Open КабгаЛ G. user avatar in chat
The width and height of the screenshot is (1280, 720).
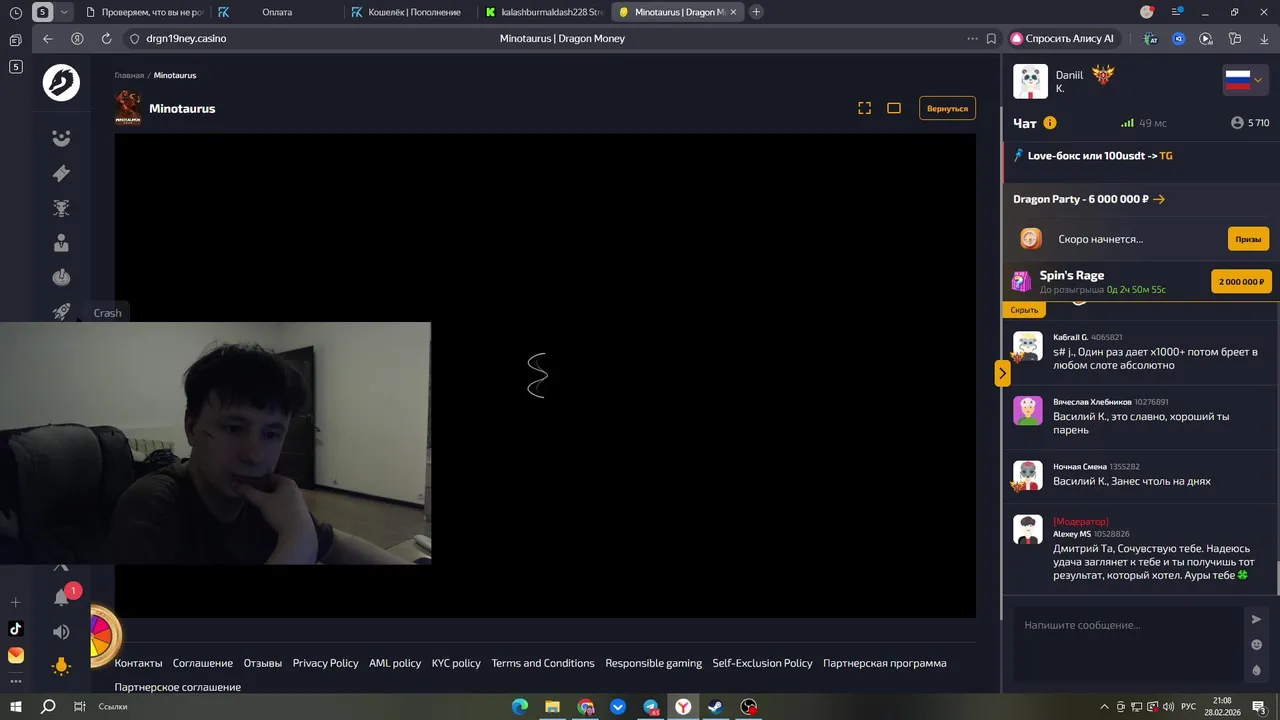coord(1028,346)
